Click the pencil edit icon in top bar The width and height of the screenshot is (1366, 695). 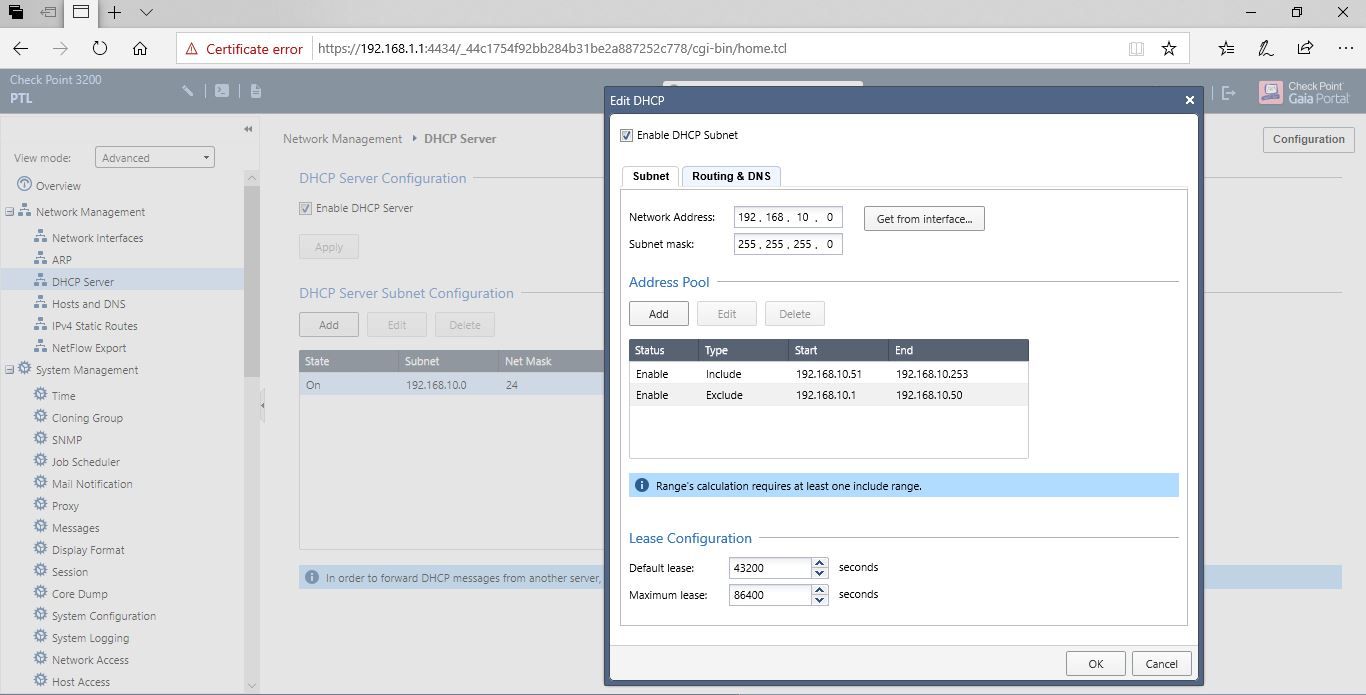[x=188, y=90]
